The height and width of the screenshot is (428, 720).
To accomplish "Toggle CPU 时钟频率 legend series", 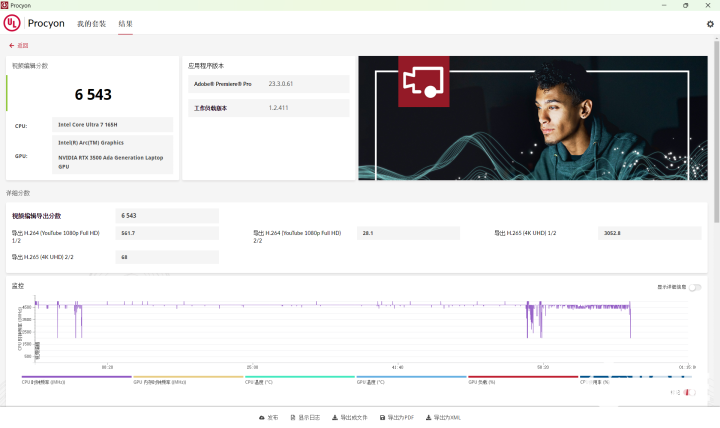I will (x=43, y=381).
